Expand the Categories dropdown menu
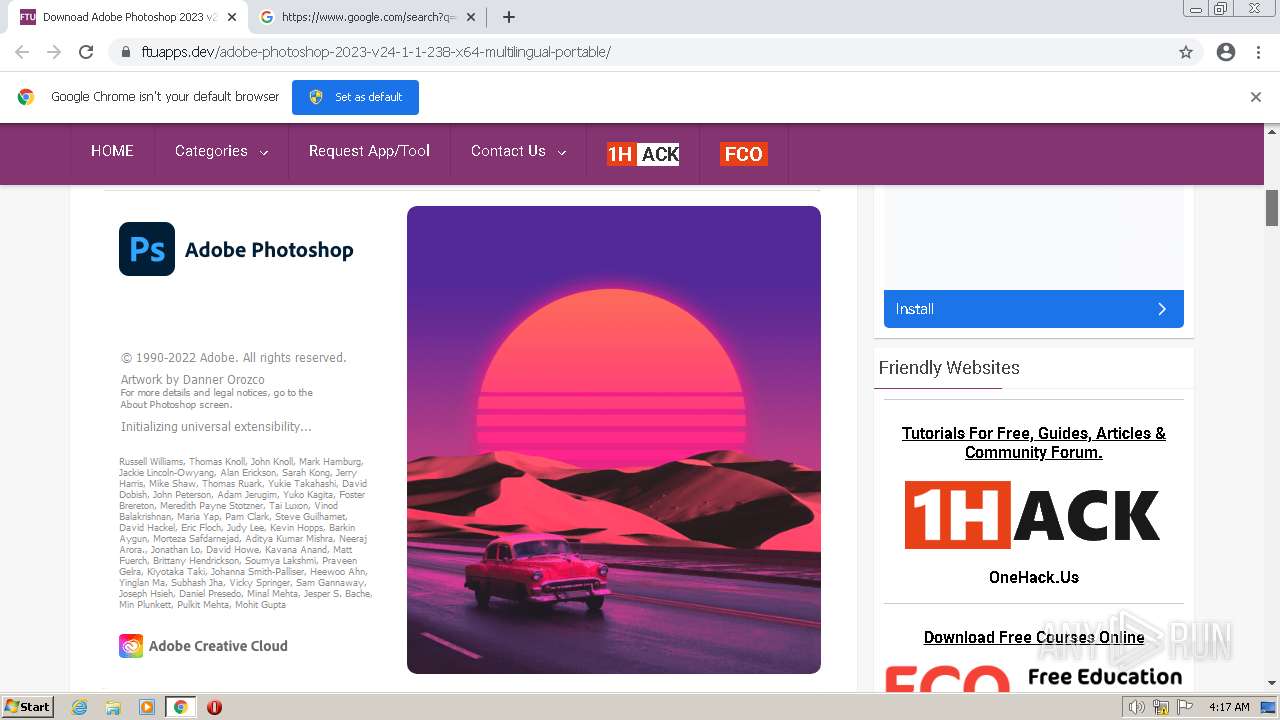The image size is (1280, 720). (x=221, y=151)
